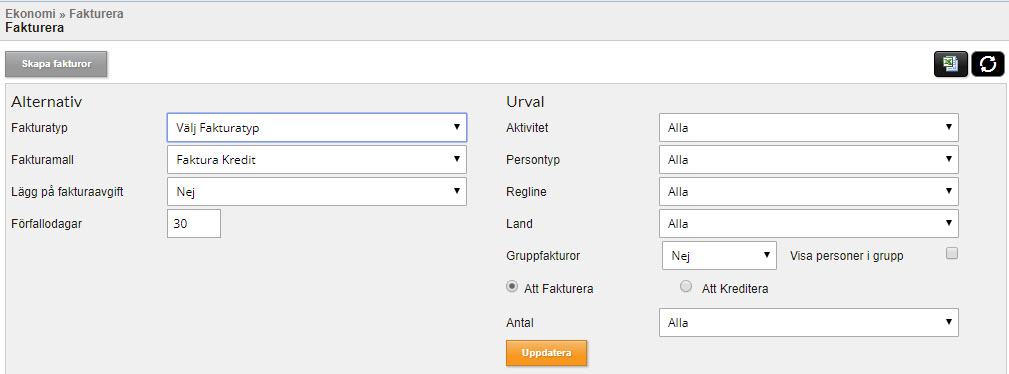
Task: Enable Visa personer i grupp checkbox
Action: point(952,254)
